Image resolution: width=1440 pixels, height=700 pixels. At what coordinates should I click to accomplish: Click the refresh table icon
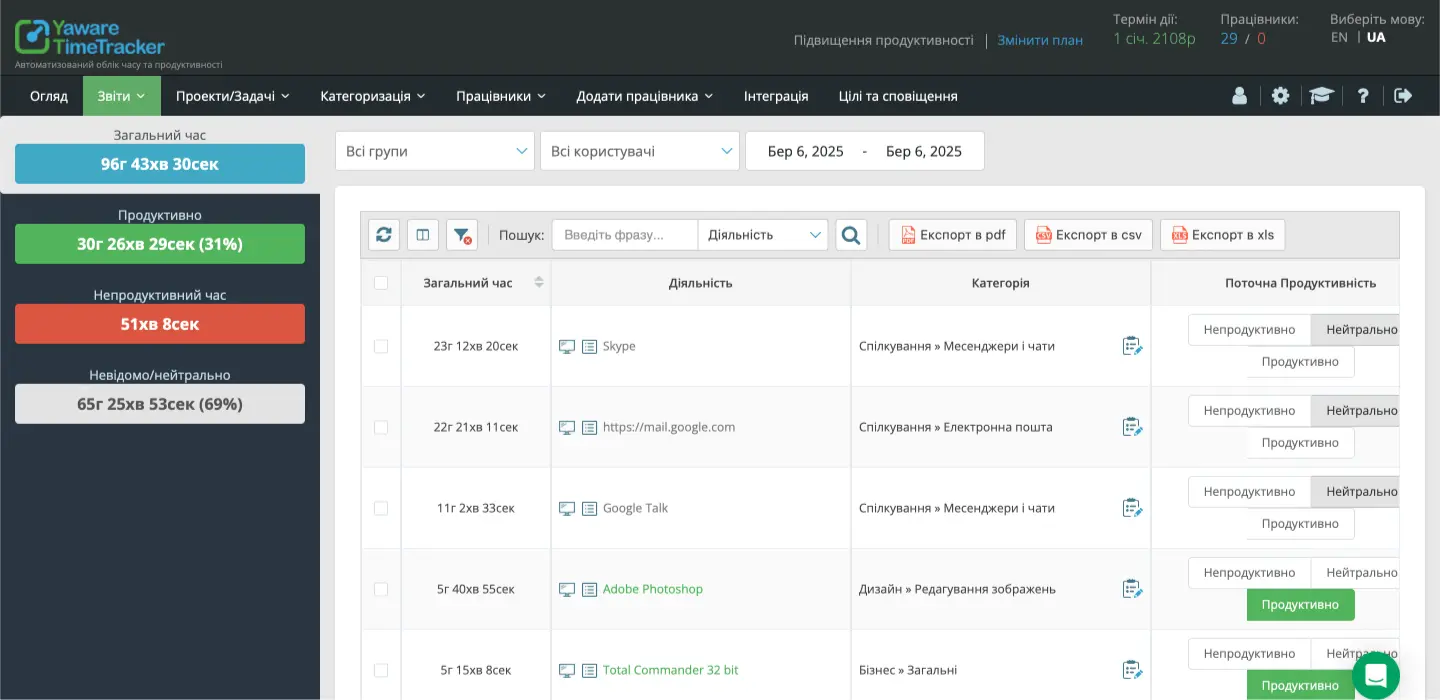pos(384,235)
